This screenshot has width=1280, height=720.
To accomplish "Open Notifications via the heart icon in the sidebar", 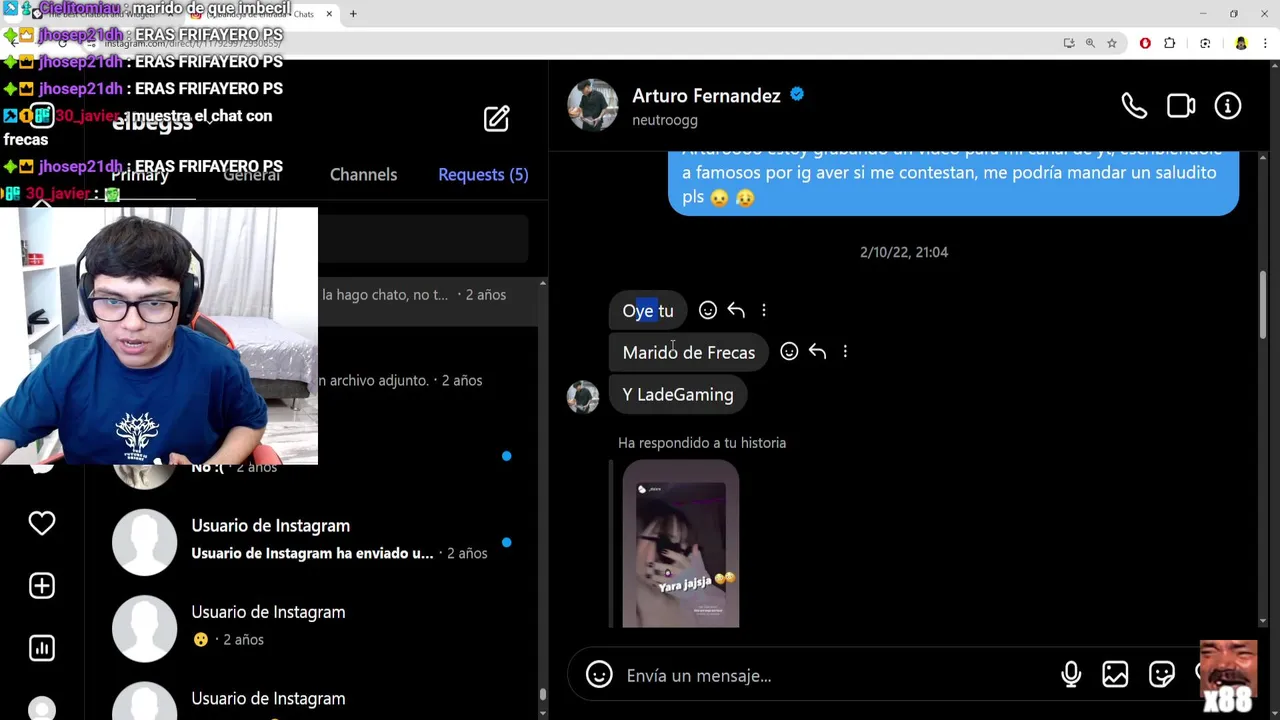I will point(42,523).
